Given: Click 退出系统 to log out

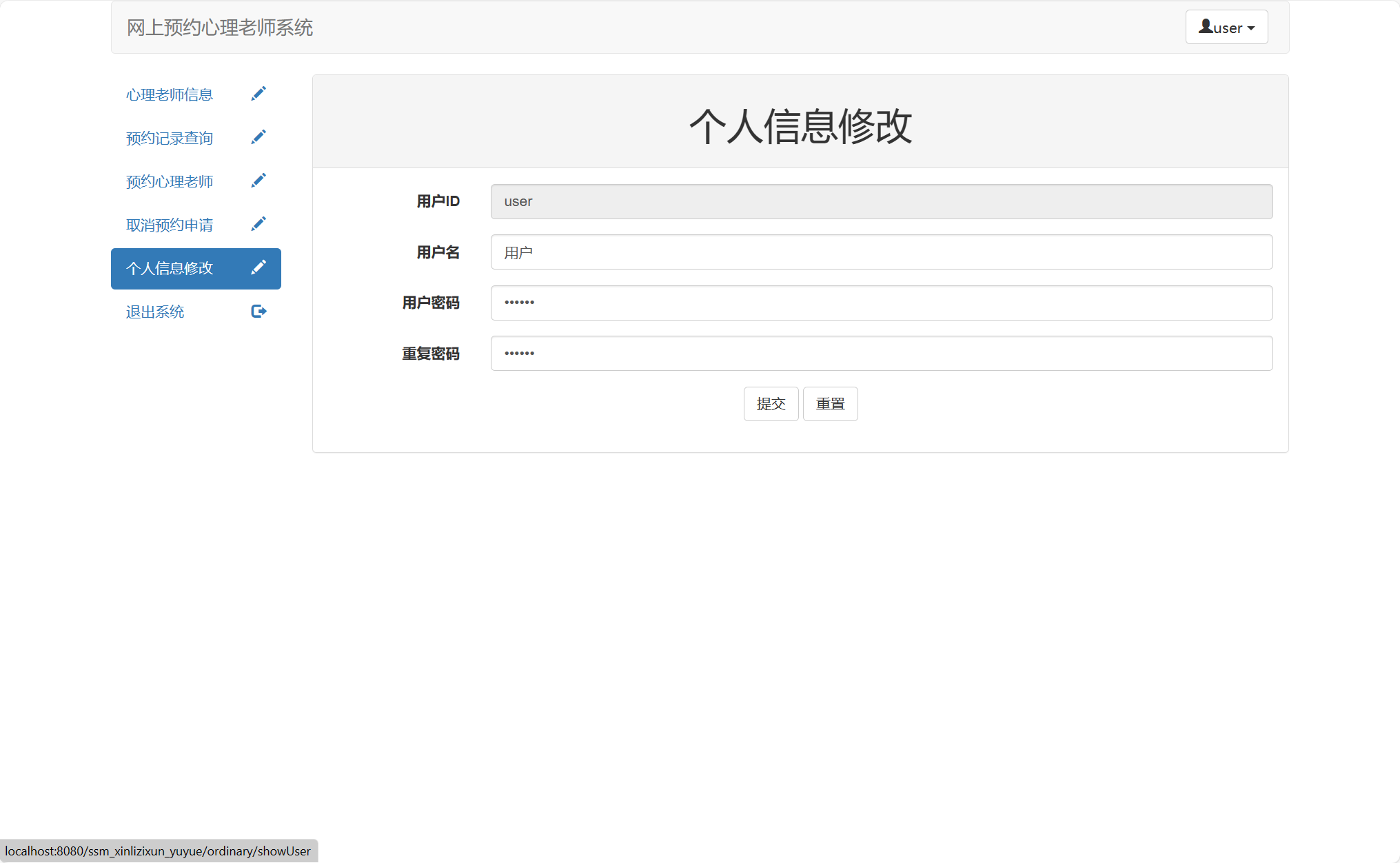Looking at the screenshot, I should (155, 311).
